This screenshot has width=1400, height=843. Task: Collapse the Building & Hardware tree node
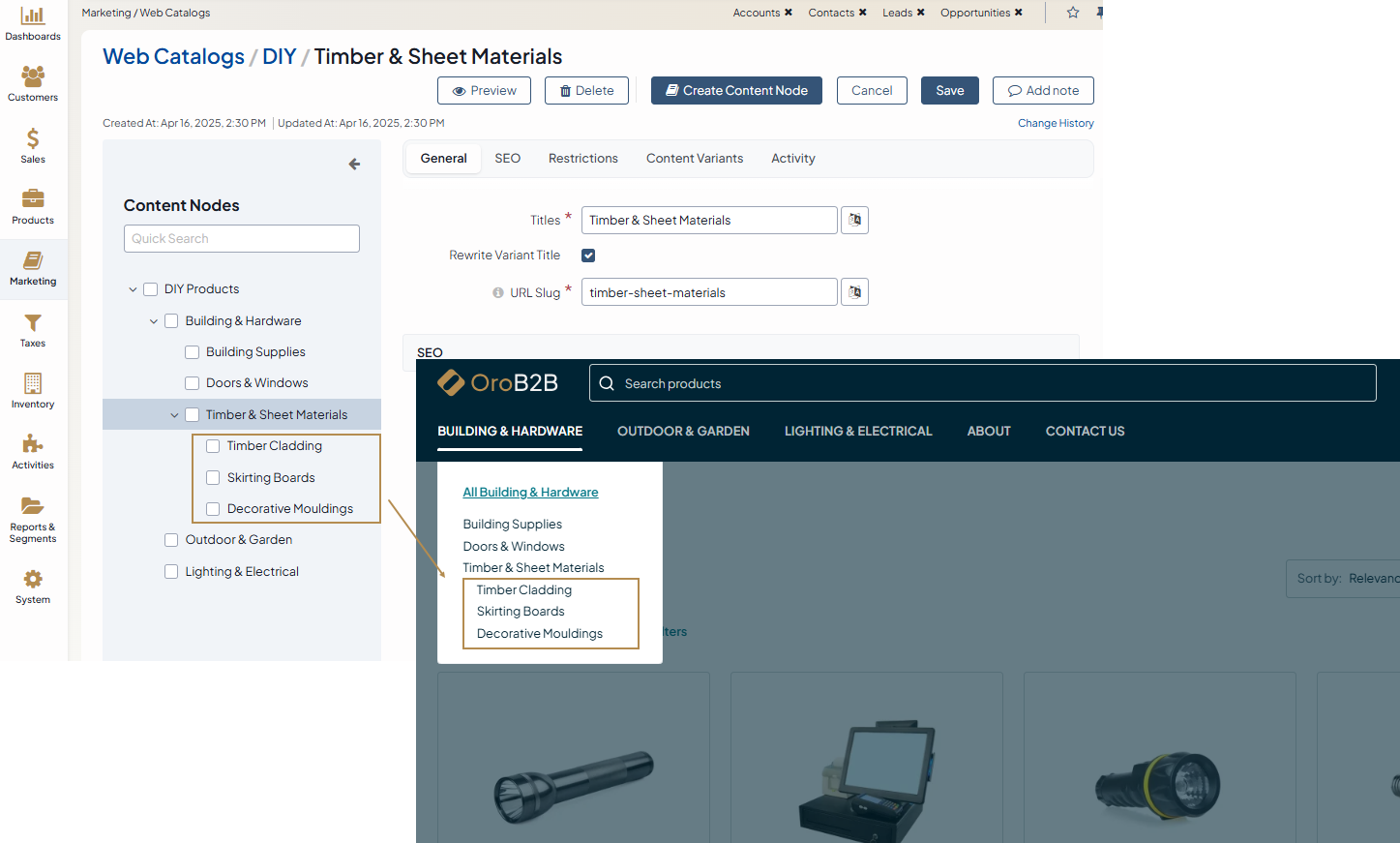154,321
